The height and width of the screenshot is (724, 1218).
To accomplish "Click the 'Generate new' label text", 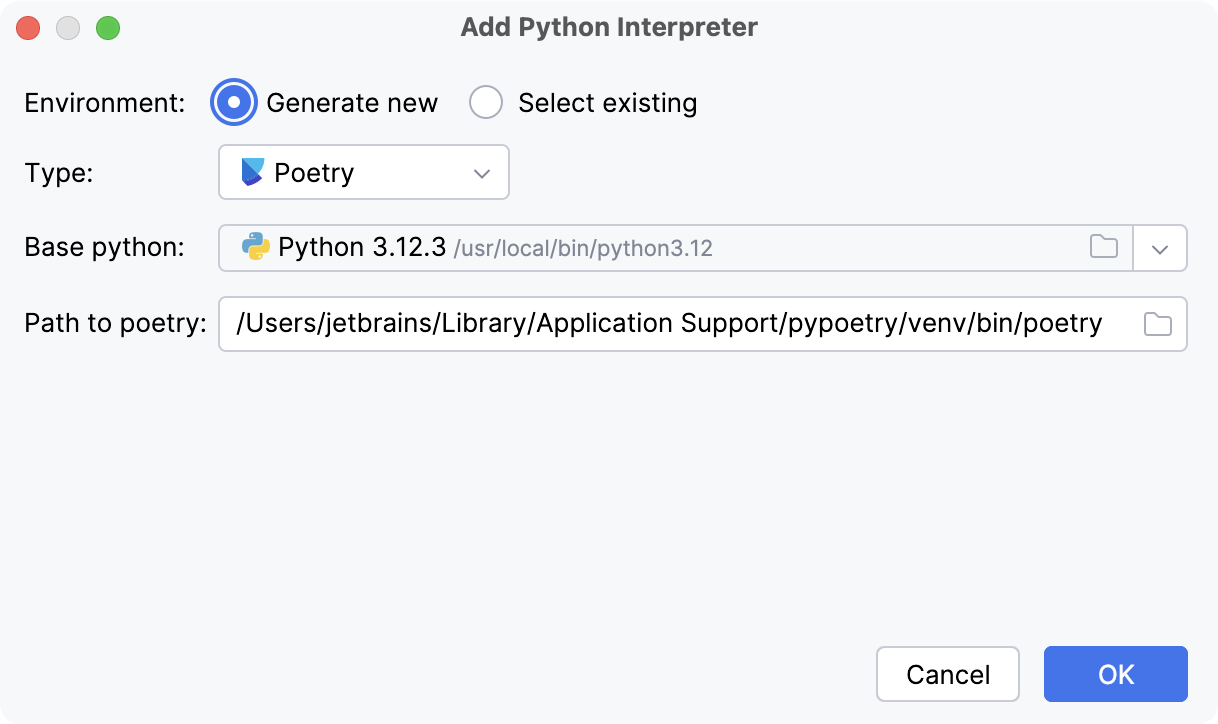I will [352, 103].
